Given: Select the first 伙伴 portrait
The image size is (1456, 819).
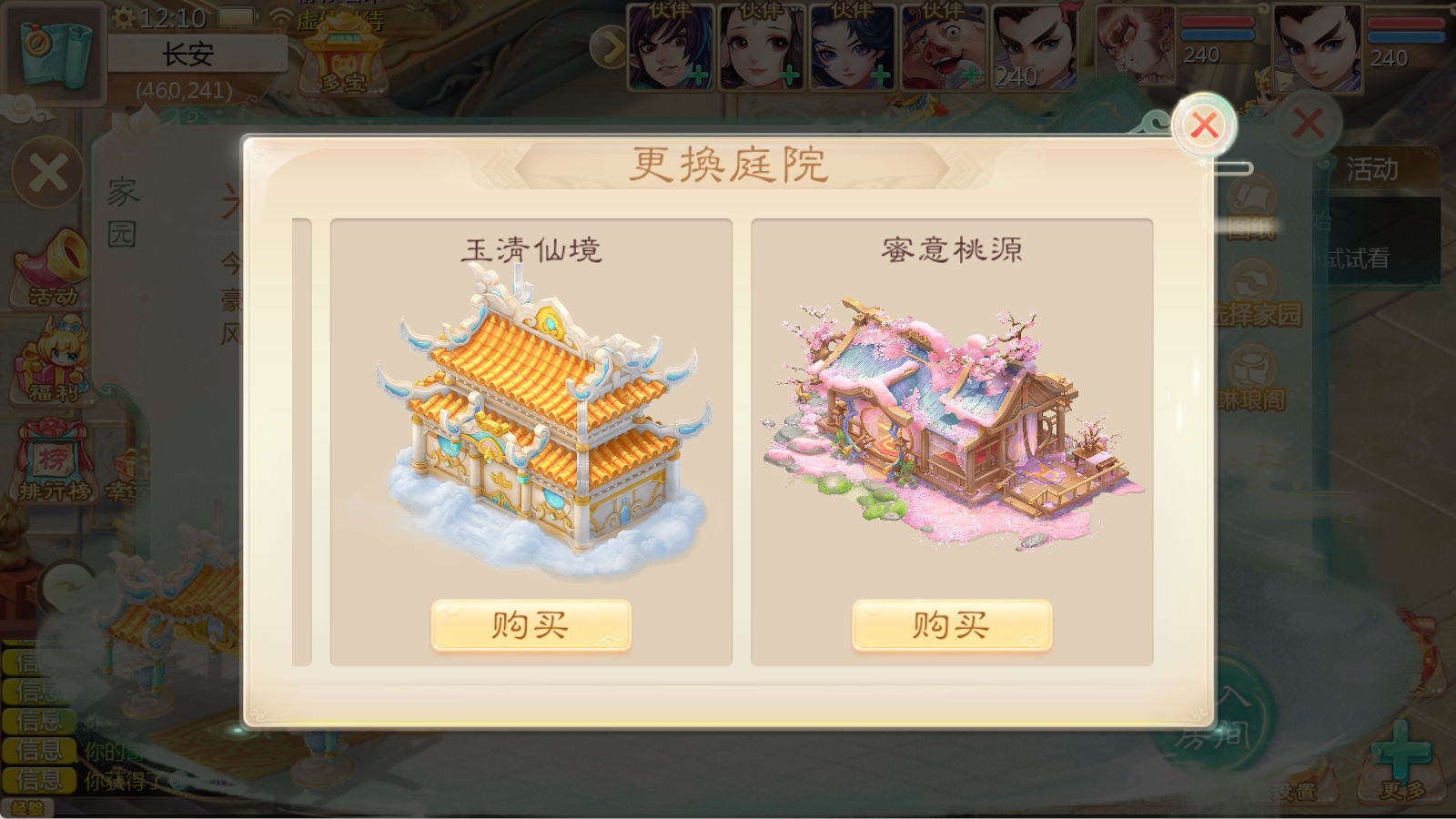Looking at the screenshot, I should click(670, 46).
